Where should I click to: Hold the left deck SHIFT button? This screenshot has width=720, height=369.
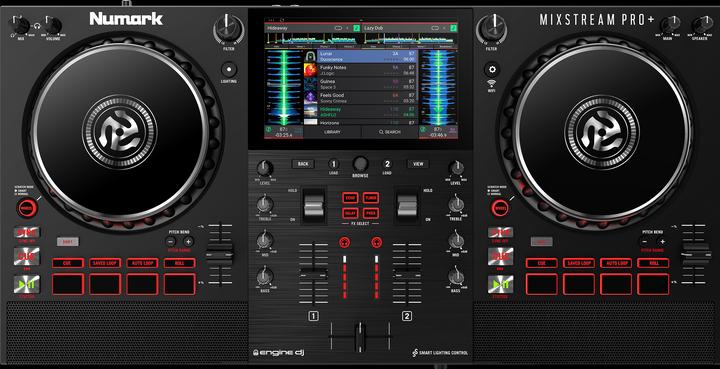(x=68, y=241)
